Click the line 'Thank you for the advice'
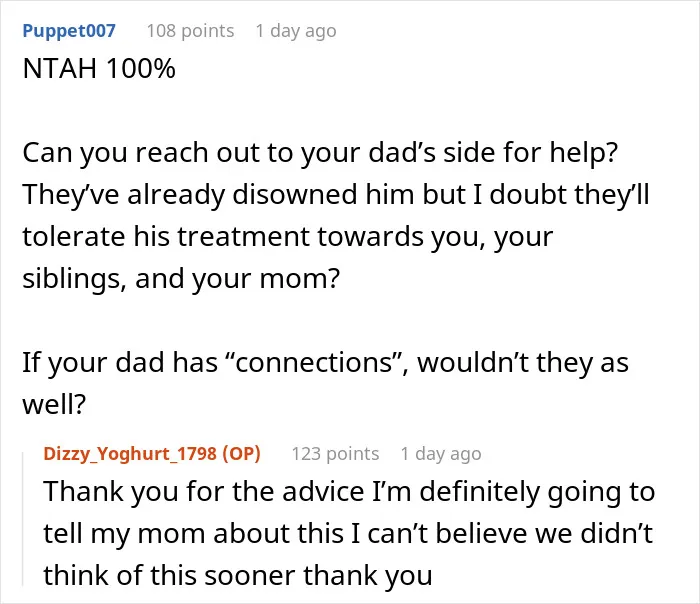 (x=349, y=492)
